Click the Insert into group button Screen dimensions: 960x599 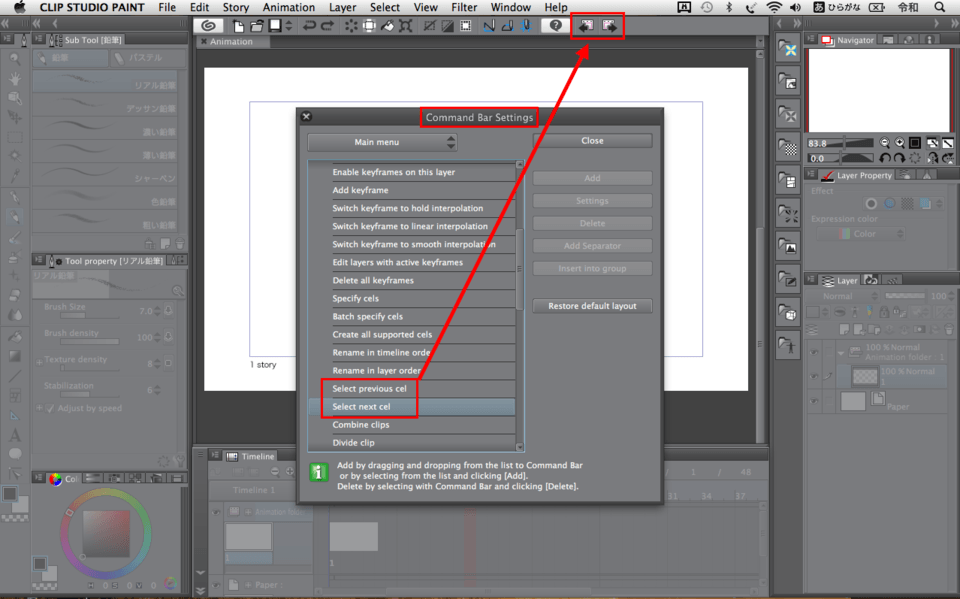[x=592, y=268]
